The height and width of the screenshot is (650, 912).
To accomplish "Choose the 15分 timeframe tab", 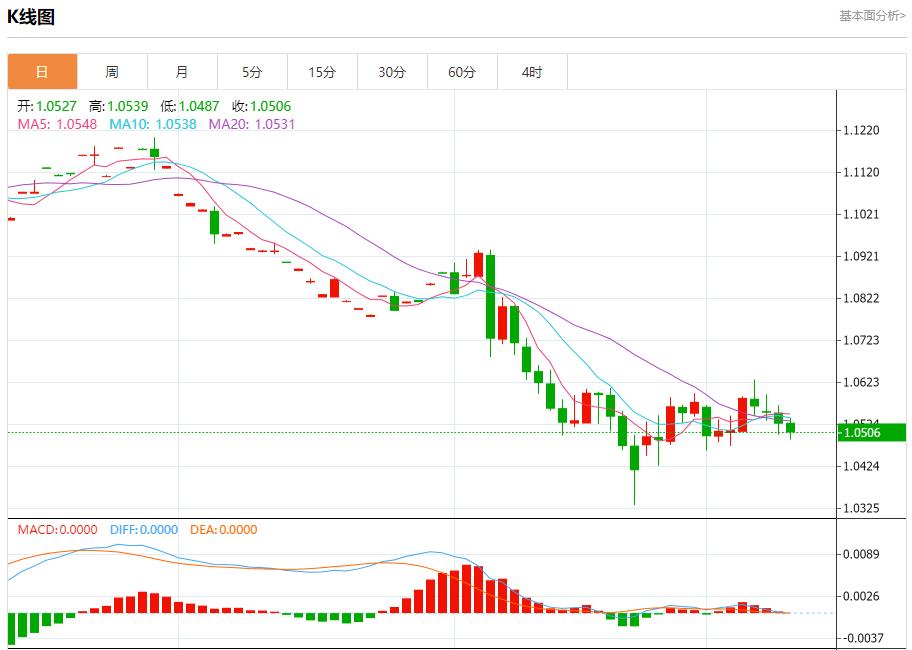I will pos(322,72).
